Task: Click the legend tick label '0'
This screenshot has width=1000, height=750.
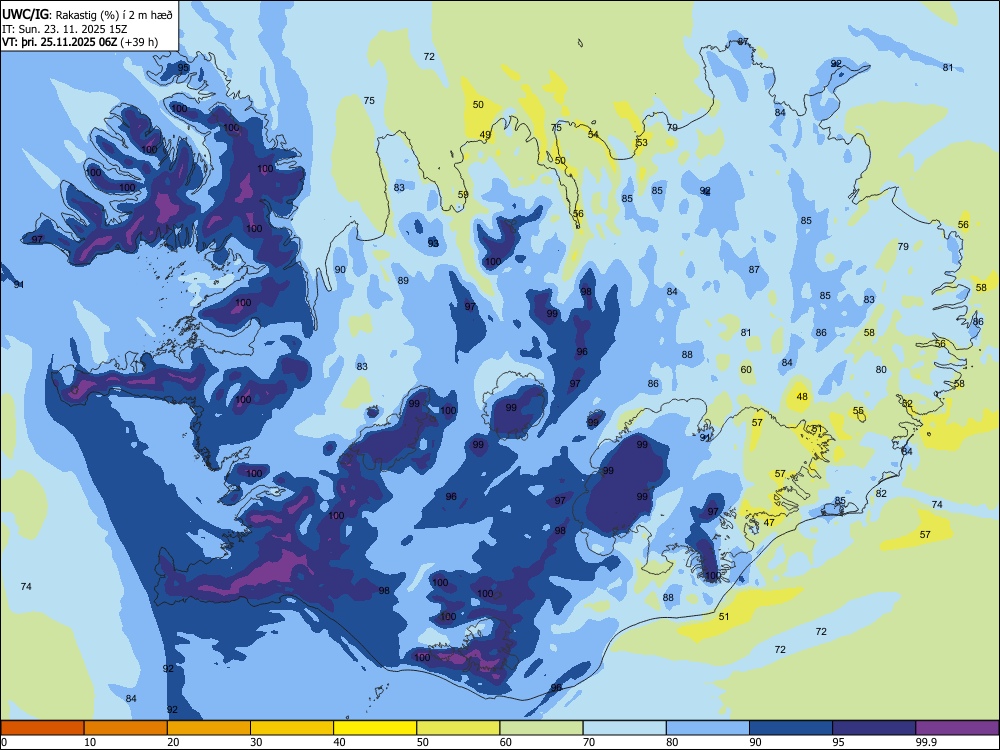Action: click(x=4, y=742)
